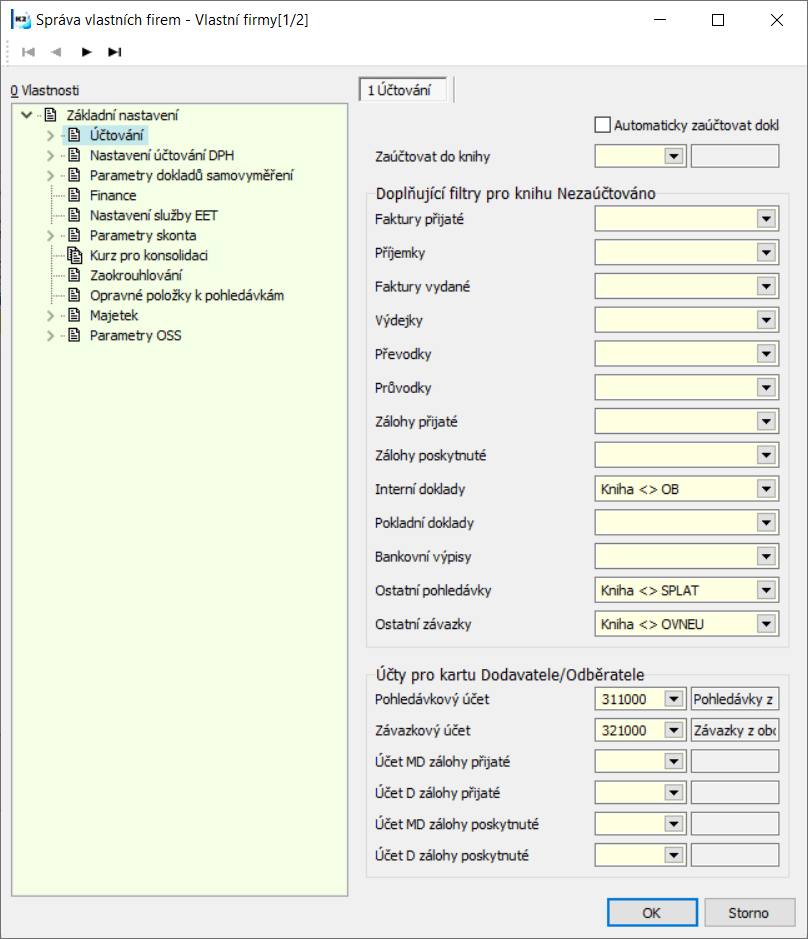Expand Nastavení účtování DPH node
Image resolution: width=808 pixels, height=939 pixels.
(x=50, y=156)
